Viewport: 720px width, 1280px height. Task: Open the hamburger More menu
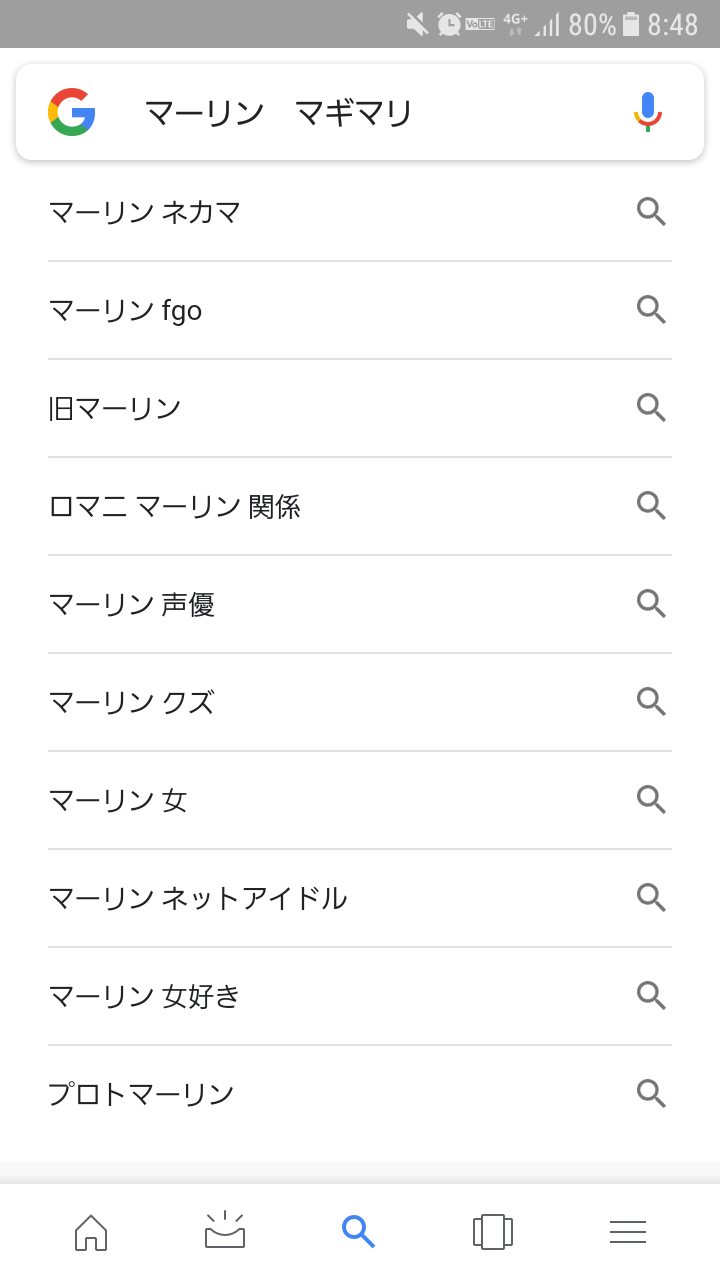point(628,1232)
